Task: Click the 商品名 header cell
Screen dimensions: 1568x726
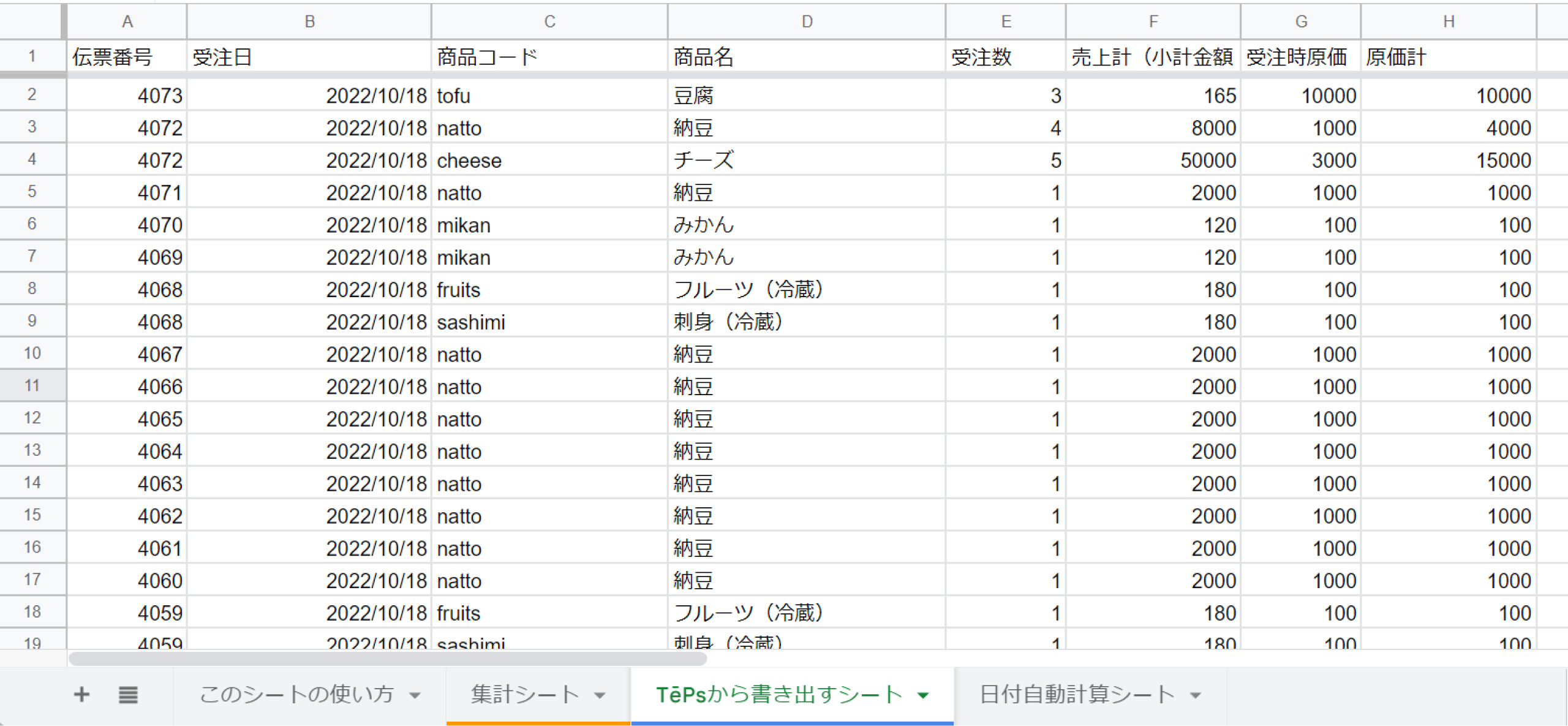Action: (x=807, y=57)
